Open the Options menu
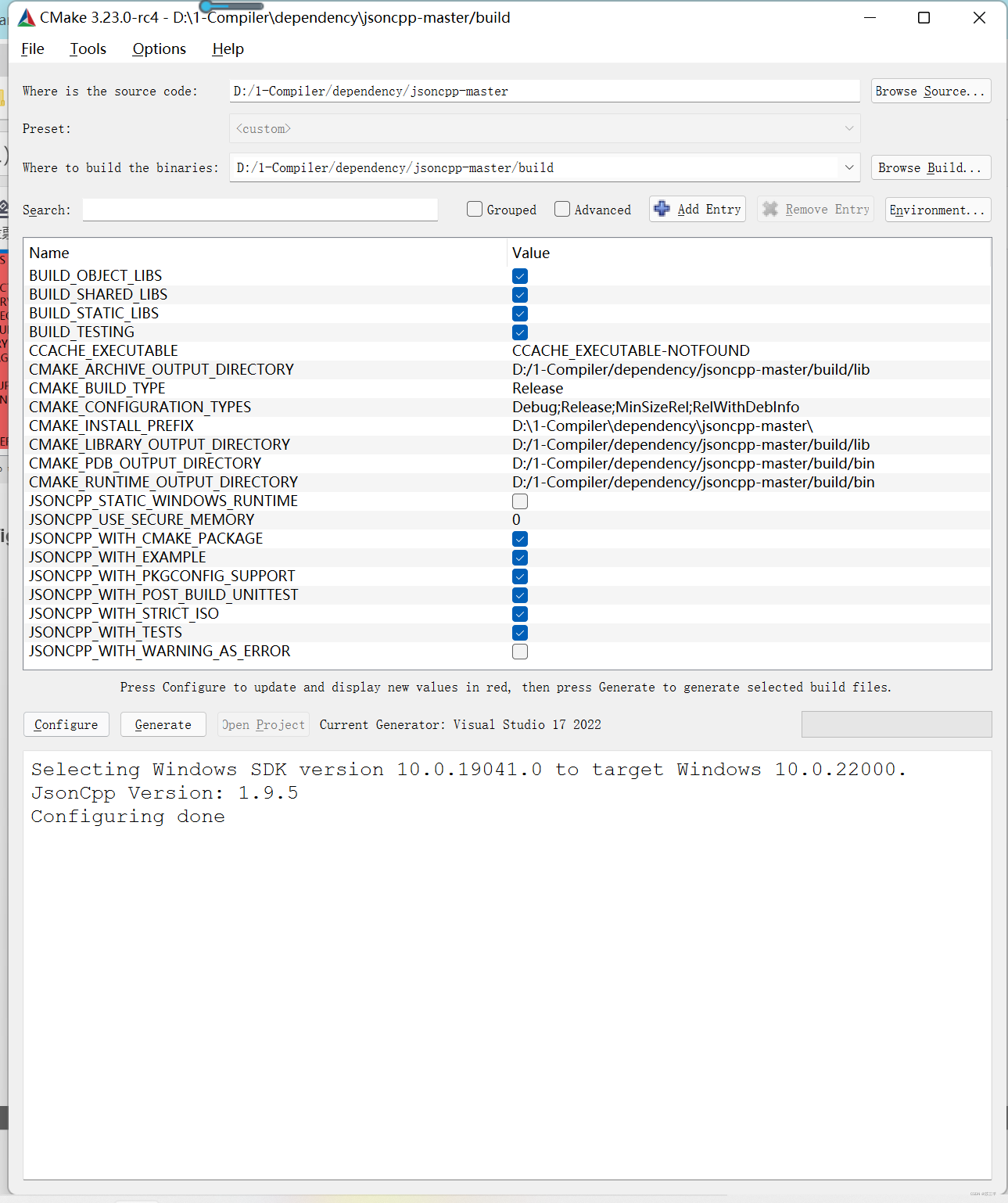The width and height of the screenshot is (1008, 1203). coord(160,48)
